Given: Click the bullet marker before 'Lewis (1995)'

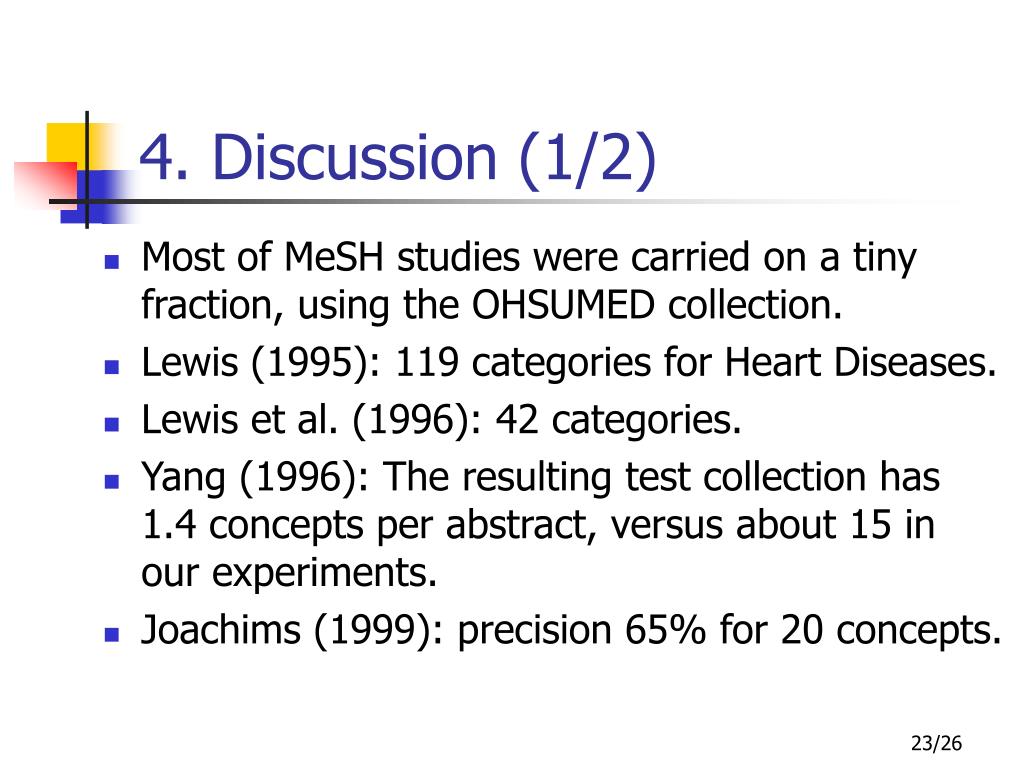Looking at the screenshot, I should pyautogui.click(x=112, y=367).
